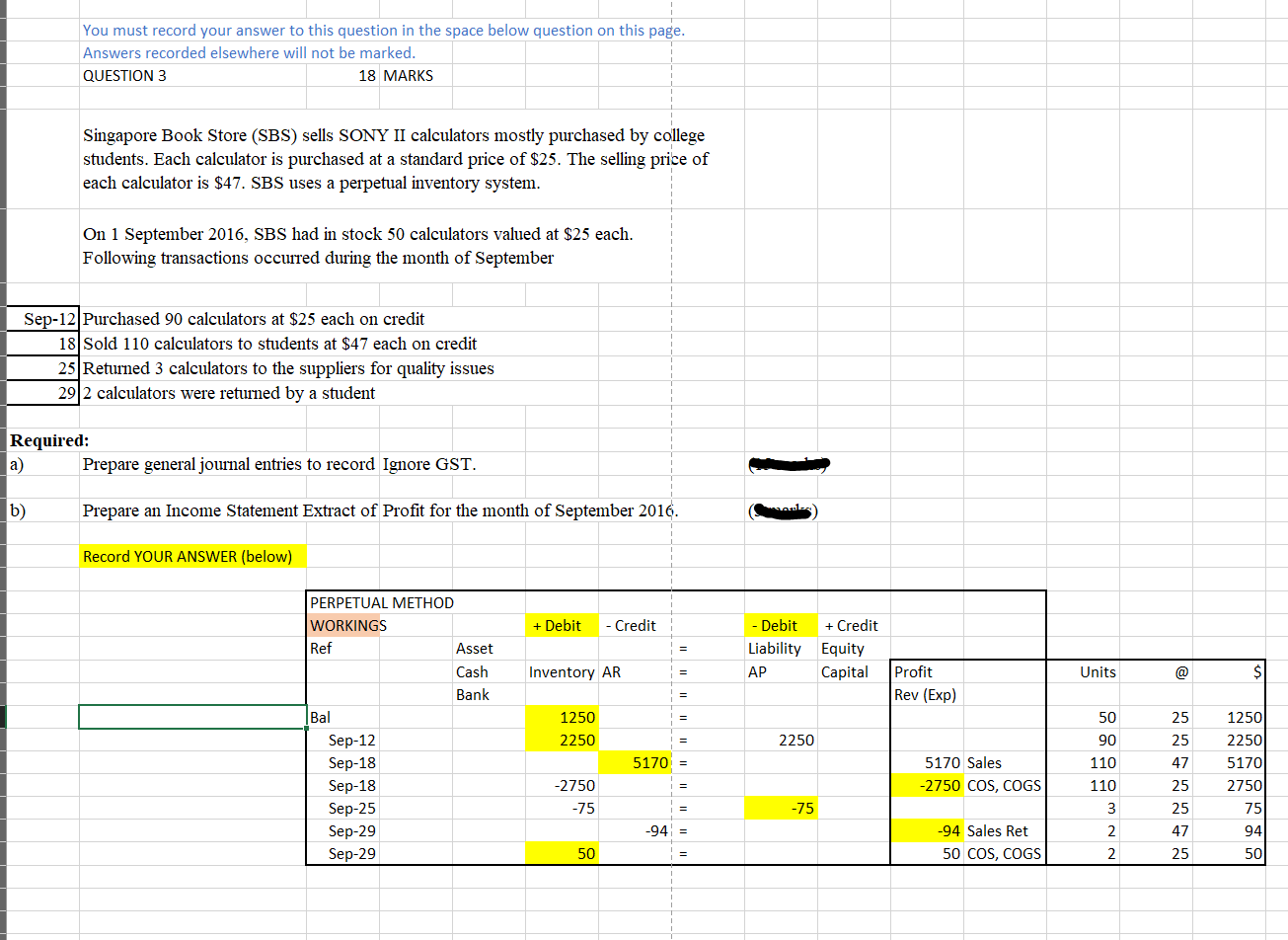
Task: Select the cell containing 18 beside MARKS
Action: pos(367,76)
